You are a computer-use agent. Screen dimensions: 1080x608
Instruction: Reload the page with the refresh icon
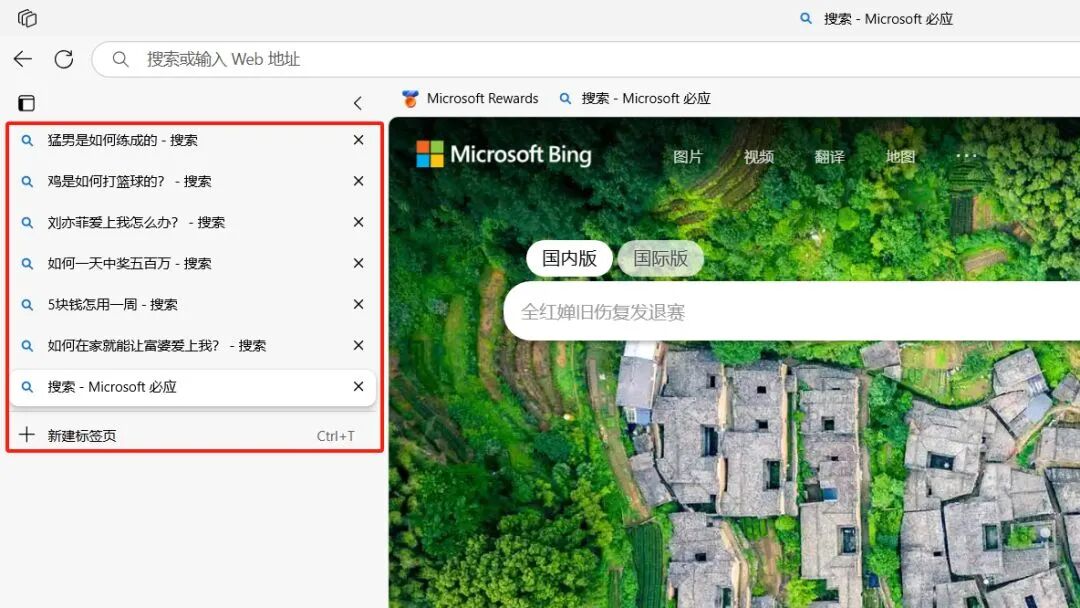point(64,59)
